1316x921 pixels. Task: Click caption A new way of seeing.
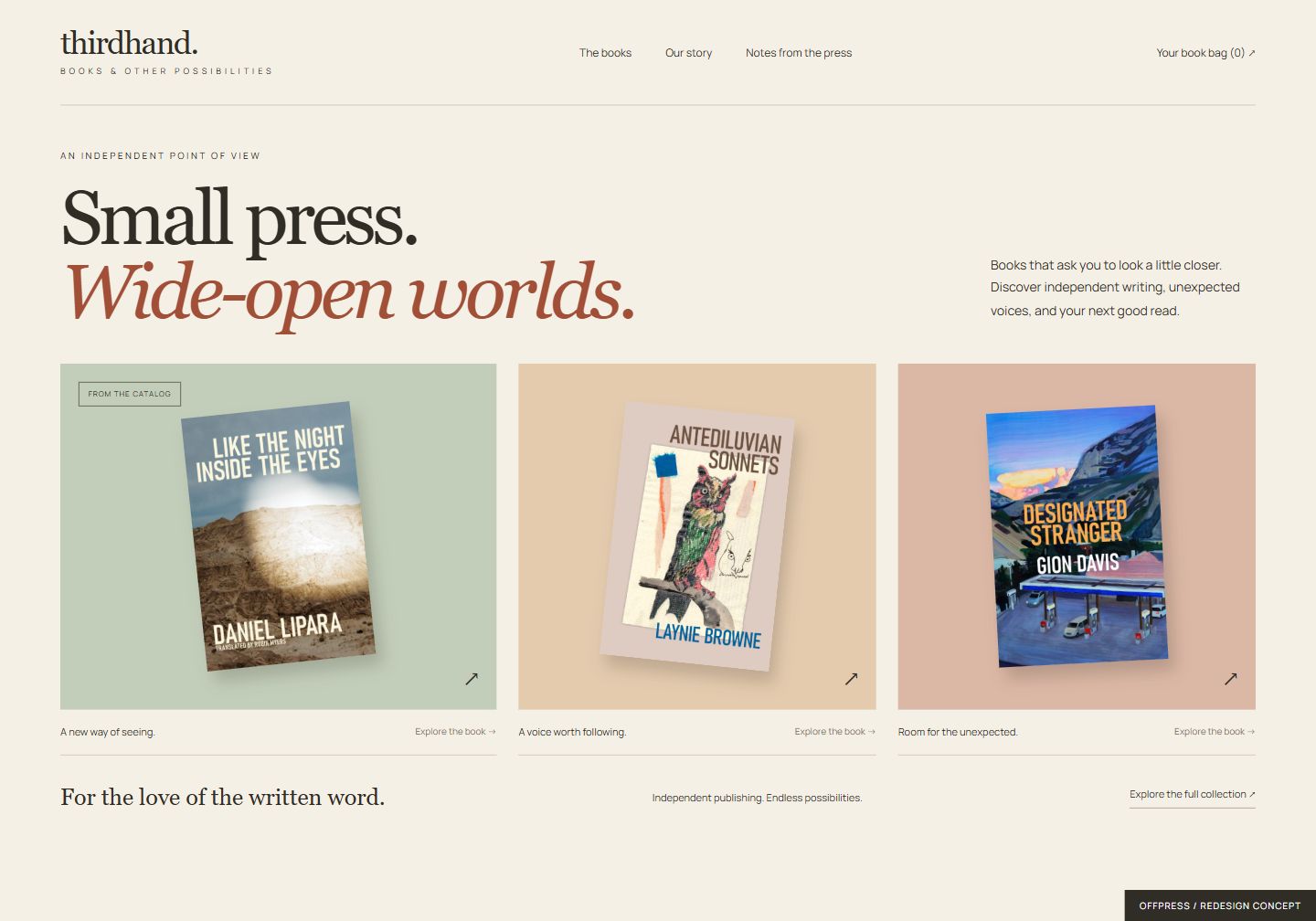(x=108, y=732)
